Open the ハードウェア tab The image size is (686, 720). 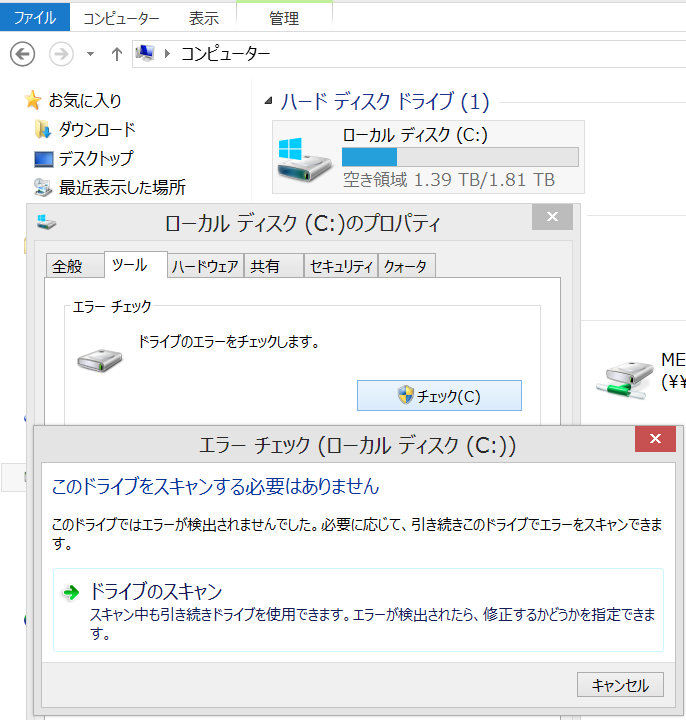click(x=205, y=266)
